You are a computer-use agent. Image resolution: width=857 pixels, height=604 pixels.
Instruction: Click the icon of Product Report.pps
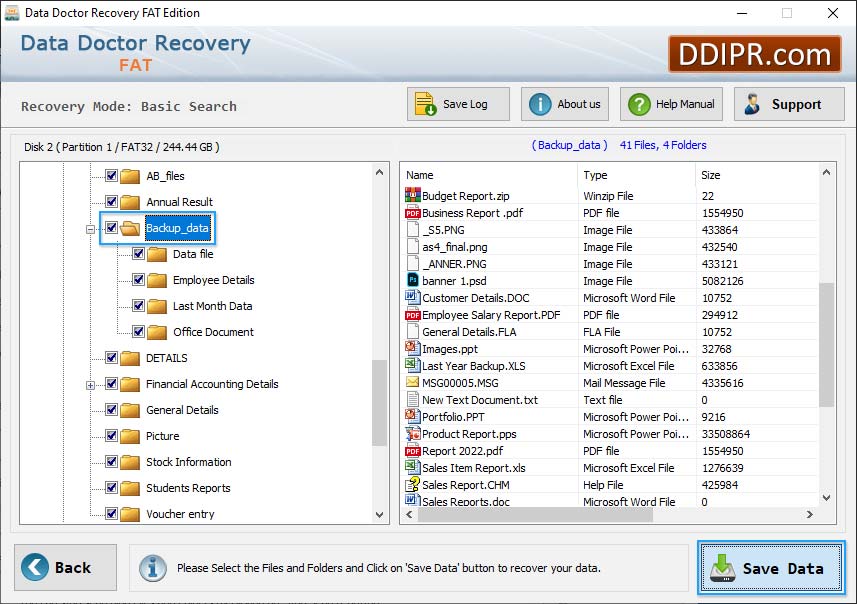[413, 433]
